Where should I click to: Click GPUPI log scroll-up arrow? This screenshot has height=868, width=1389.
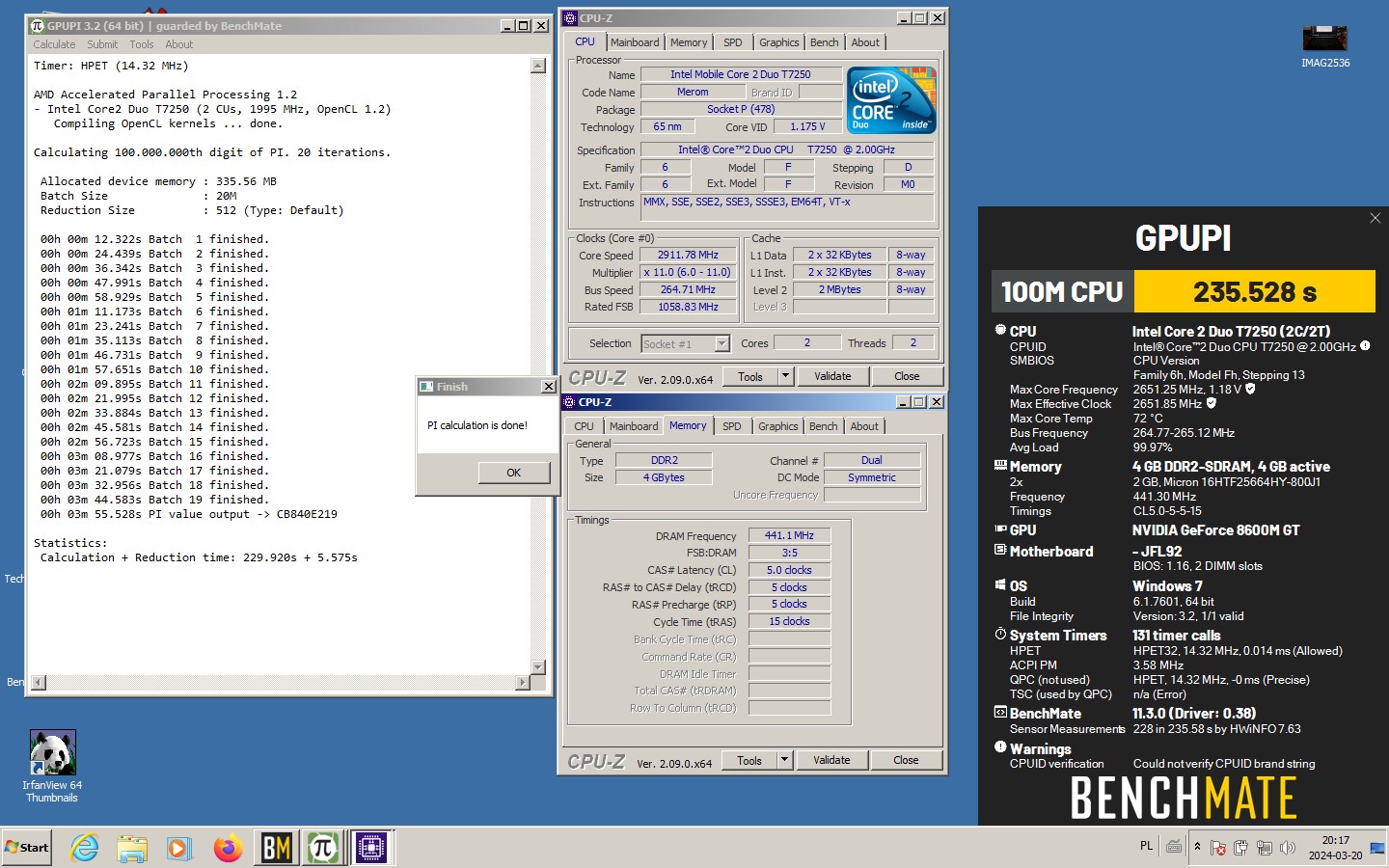538,66
